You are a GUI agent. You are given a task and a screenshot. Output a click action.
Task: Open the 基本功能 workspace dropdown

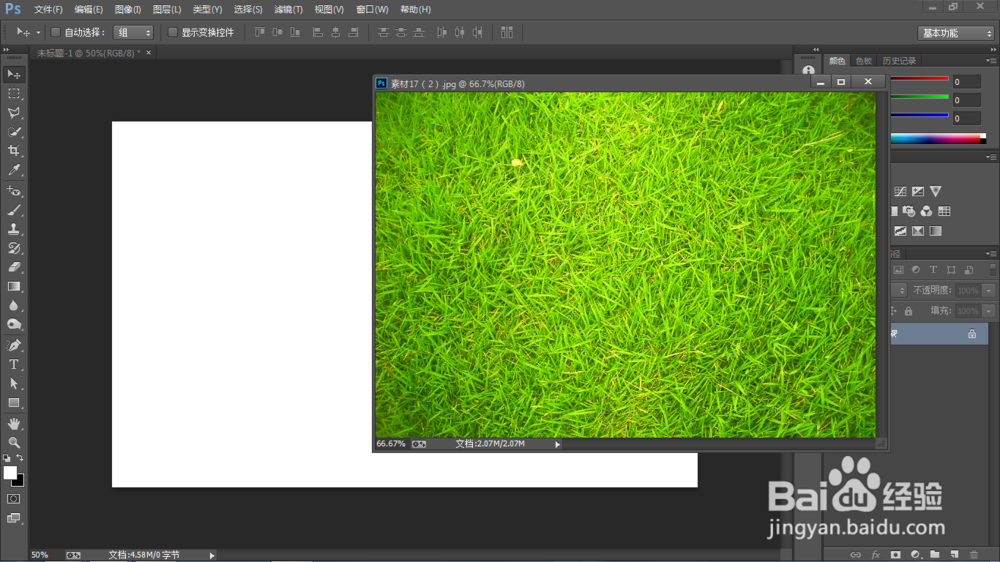click(955, 33)
